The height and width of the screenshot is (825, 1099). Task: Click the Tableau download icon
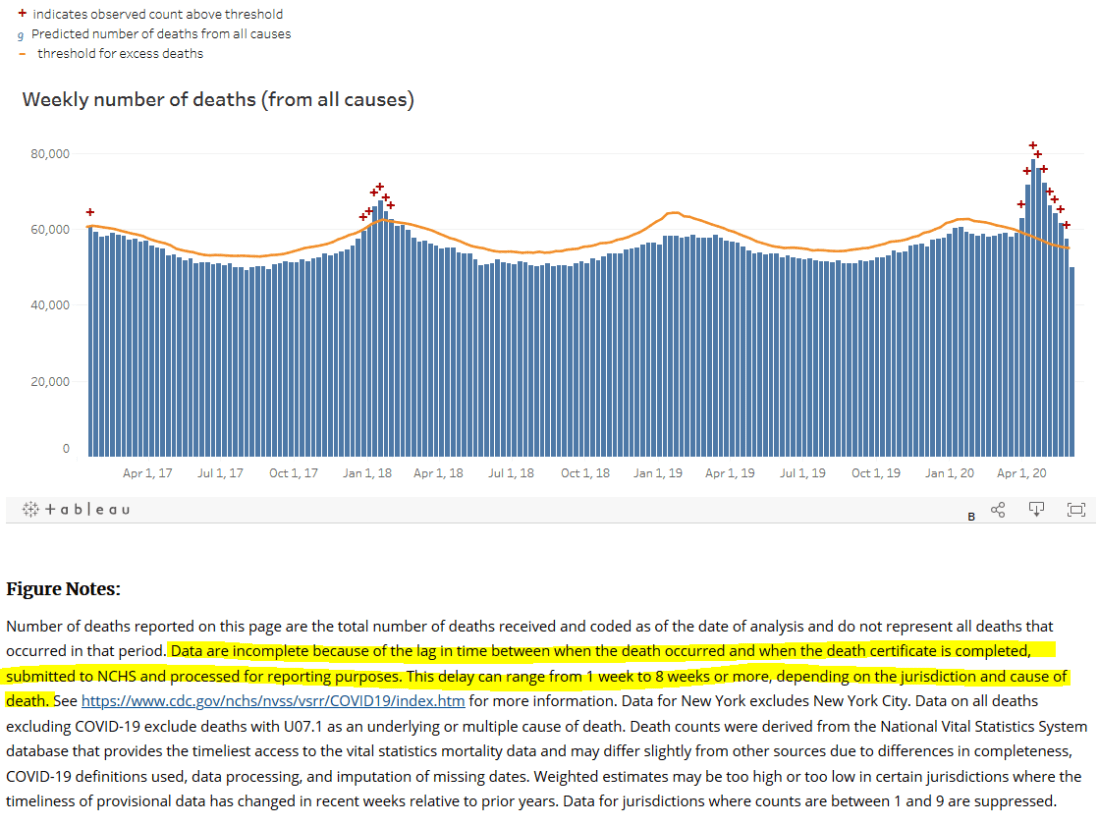coord(1037,509)
